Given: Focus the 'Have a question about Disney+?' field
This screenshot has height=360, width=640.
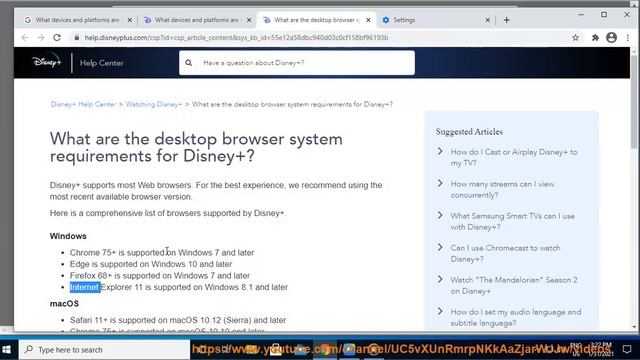Looking at the screenshot, I should (297, 63).
